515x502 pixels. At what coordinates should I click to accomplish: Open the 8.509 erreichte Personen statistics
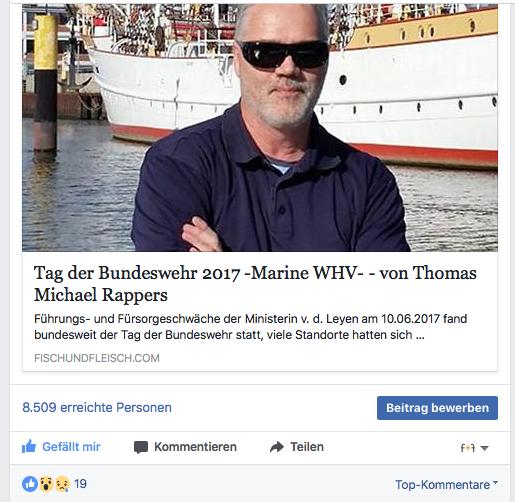[97, 407]
